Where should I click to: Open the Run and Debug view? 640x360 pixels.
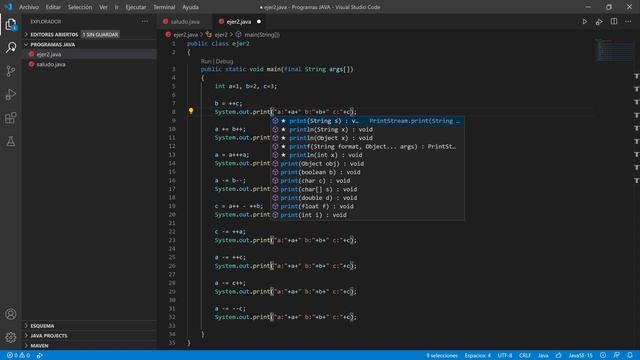point(11,95)
